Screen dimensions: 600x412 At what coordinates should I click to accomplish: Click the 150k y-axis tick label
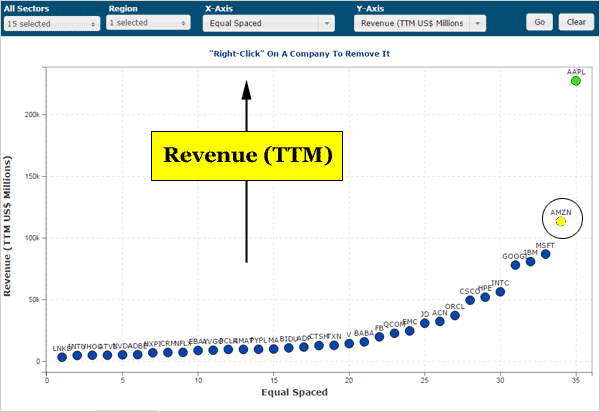(x=32, y=176)
